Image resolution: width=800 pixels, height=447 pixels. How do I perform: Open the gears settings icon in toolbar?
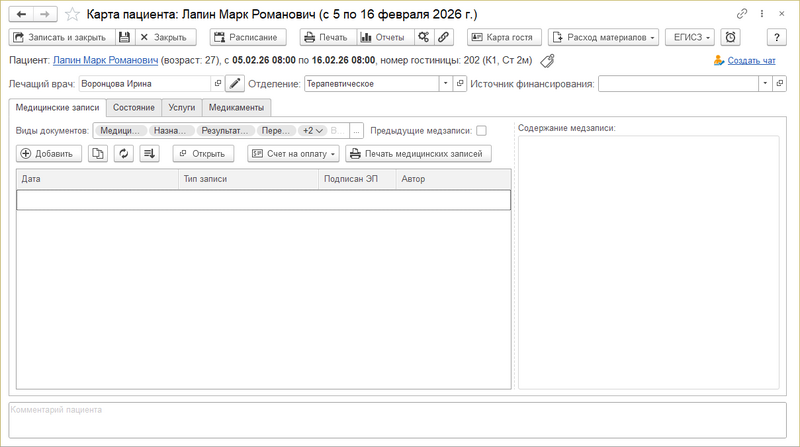click(x=423, y=37)
